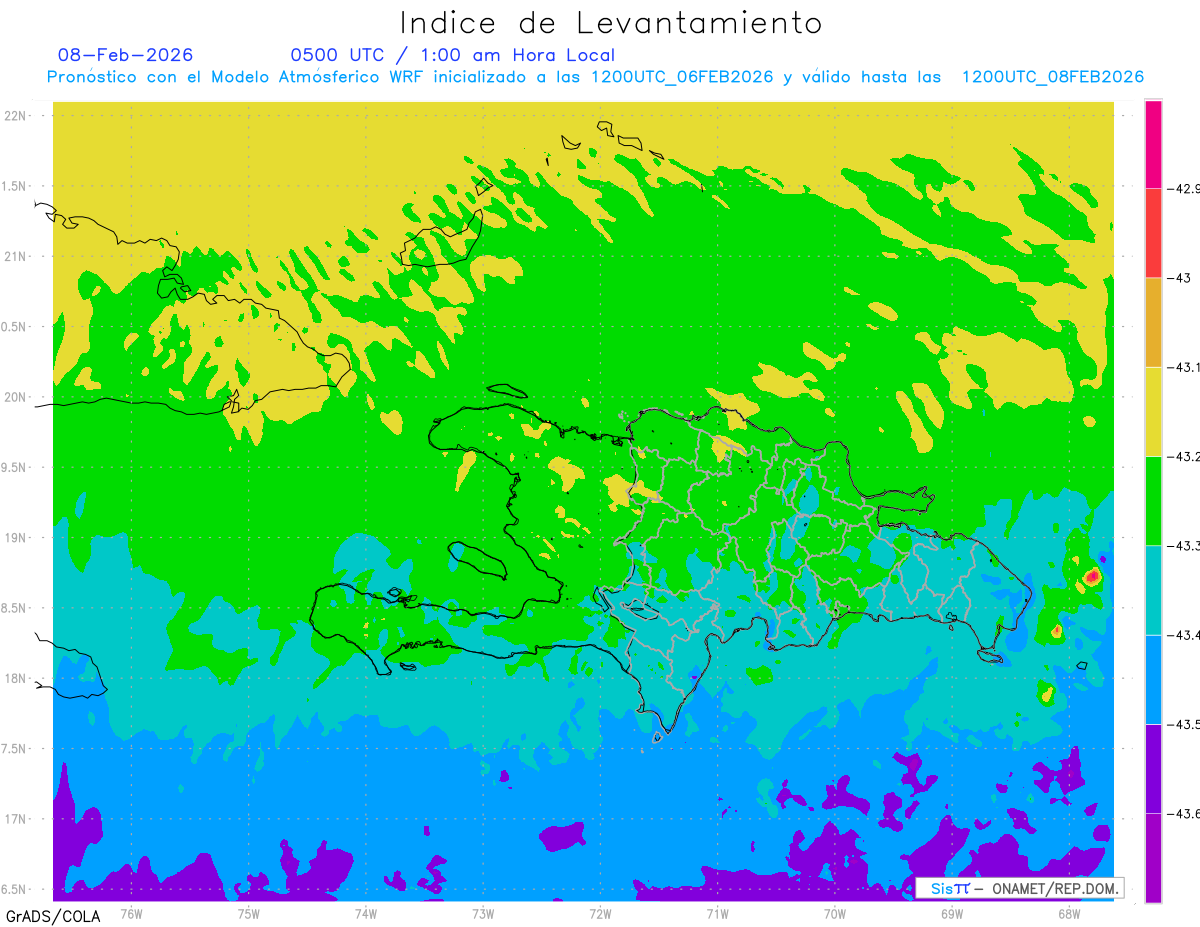Click the title 'Indice de Levantamiento'

611,22
